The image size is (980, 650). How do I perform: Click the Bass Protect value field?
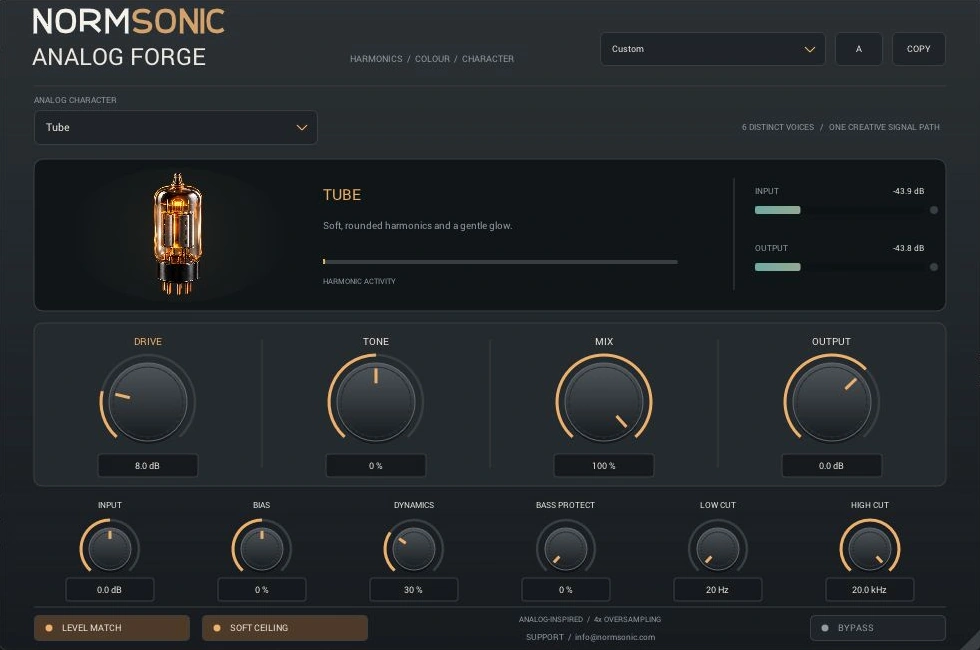pos(566,589)
